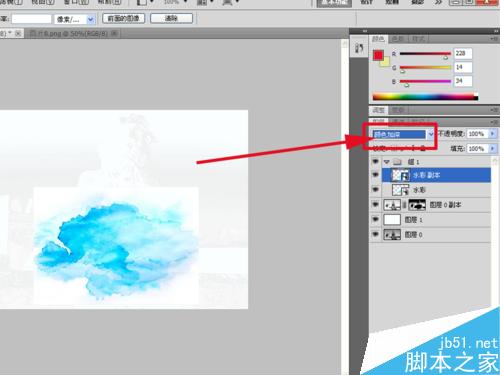Open the layers panel options menu
Image resolution: width=500 pixels, height=375 pixels.
pyautogui.click(x=494, y=122)
